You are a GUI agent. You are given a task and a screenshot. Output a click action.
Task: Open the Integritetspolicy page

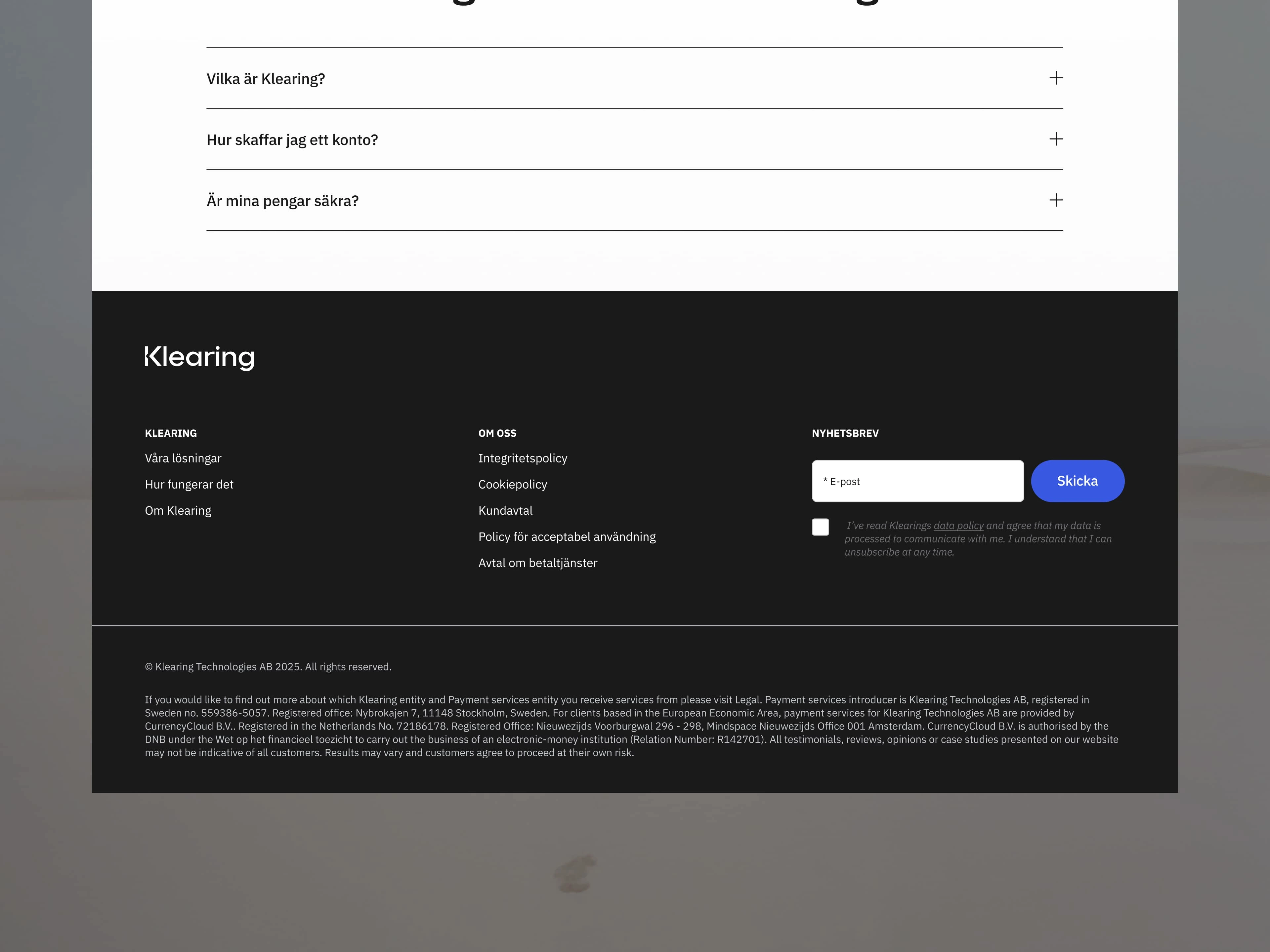(523, 458)
